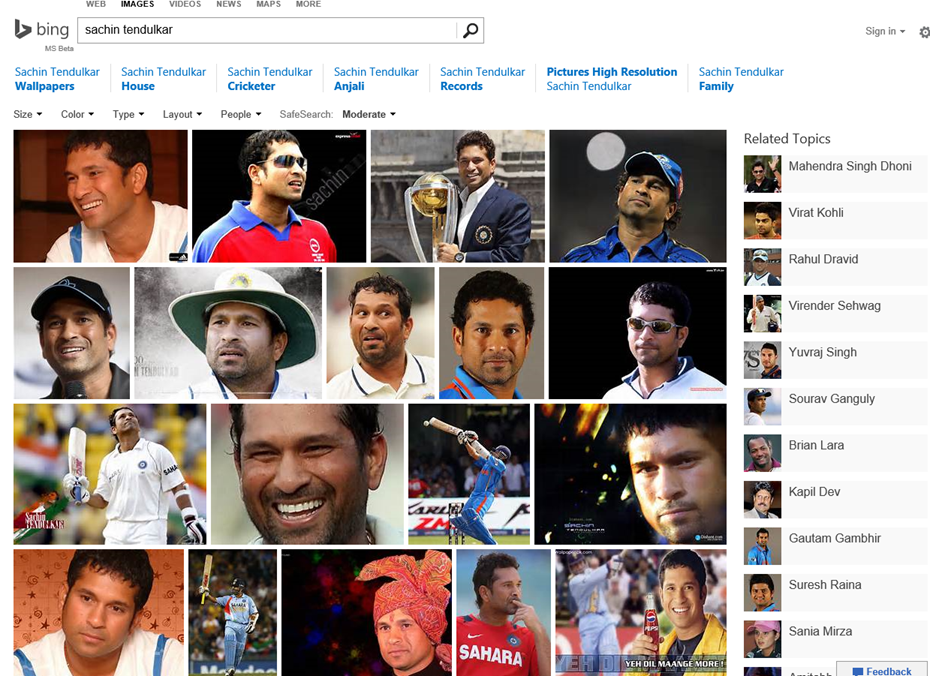Image resolution: width=930 pixels, height=676 pixels.
Task: Click the Brian Lara thumbnail
Action: pyautogui.click(x=763, y=453)
